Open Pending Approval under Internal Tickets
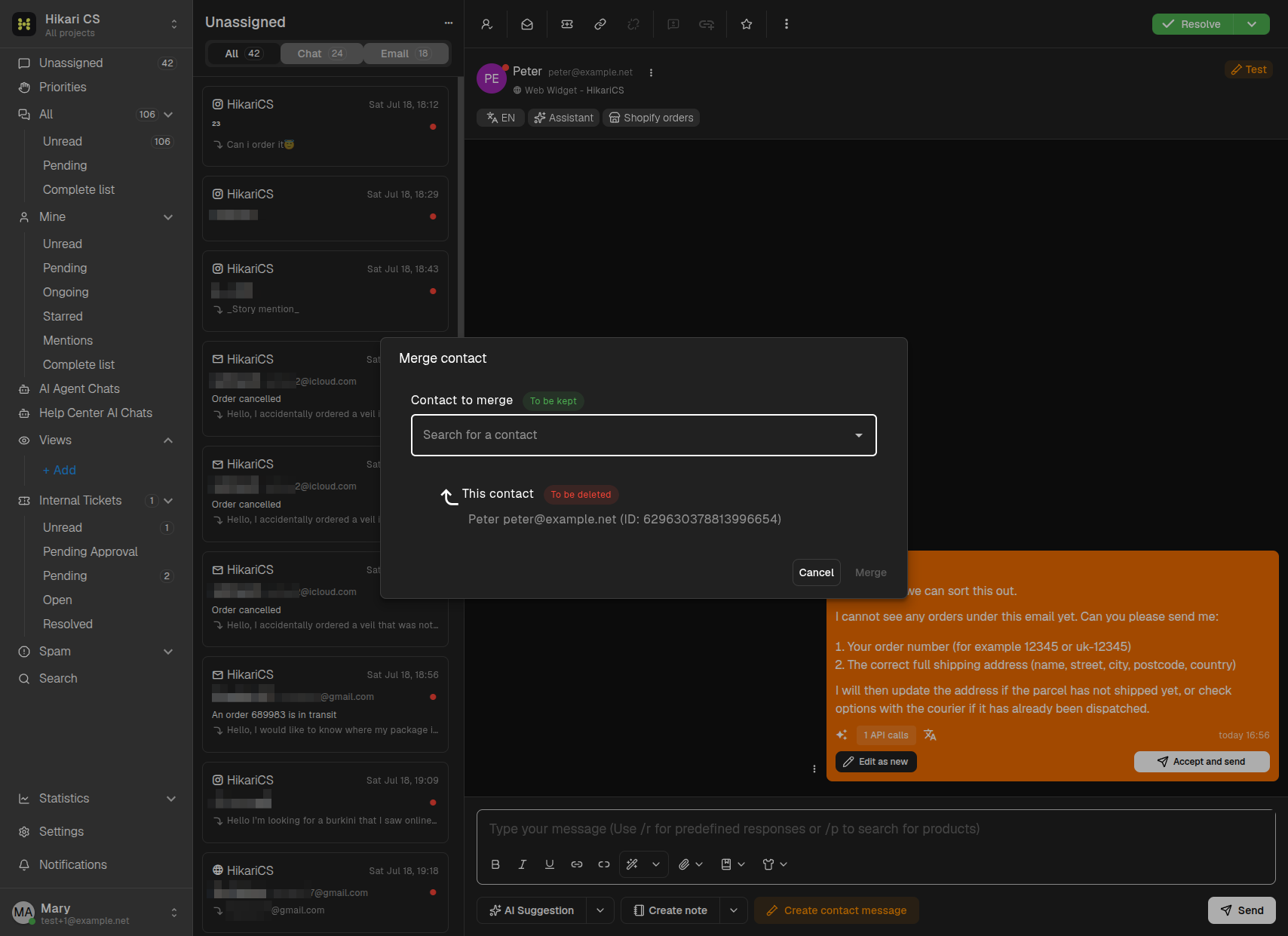The width and height of the screenshot is (1288, 936). tap(90, 552)
